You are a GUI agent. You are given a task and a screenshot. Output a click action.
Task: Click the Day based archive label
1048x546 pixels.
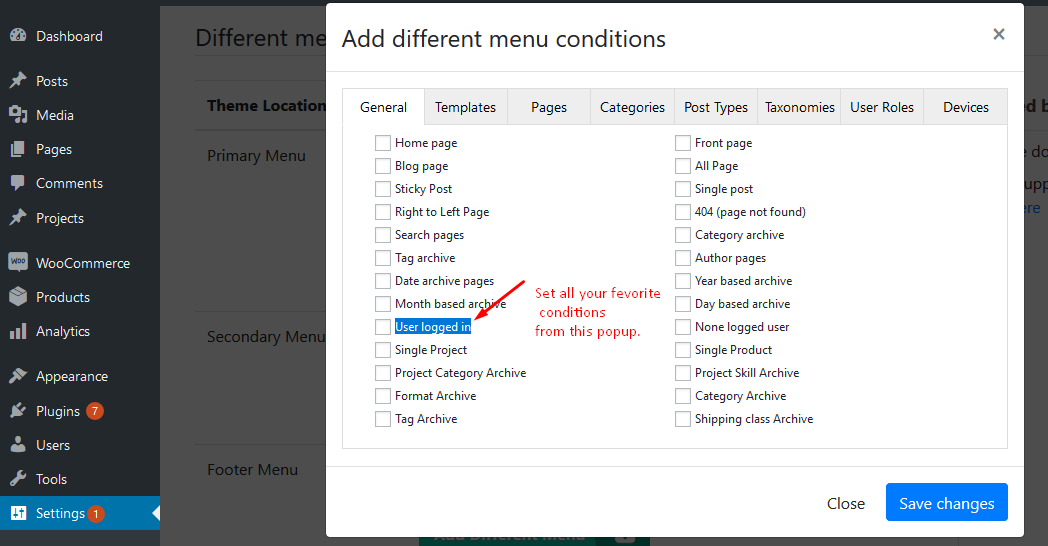[743, 304]
